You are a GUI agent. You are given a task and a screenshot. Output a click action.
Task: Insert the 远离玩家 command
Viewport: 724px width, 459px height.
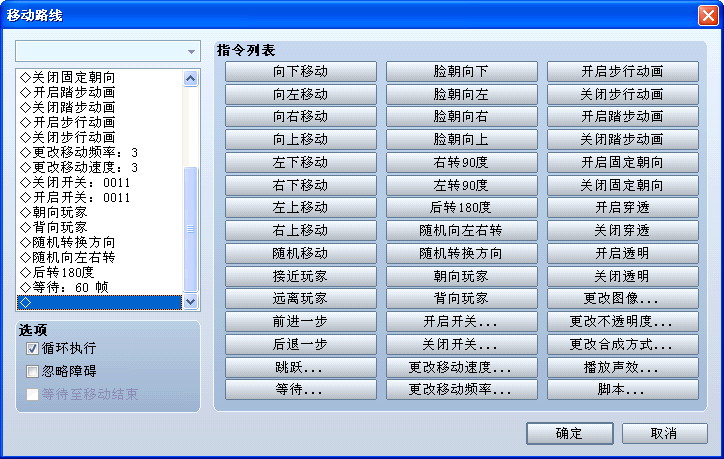tap(301, 298)
